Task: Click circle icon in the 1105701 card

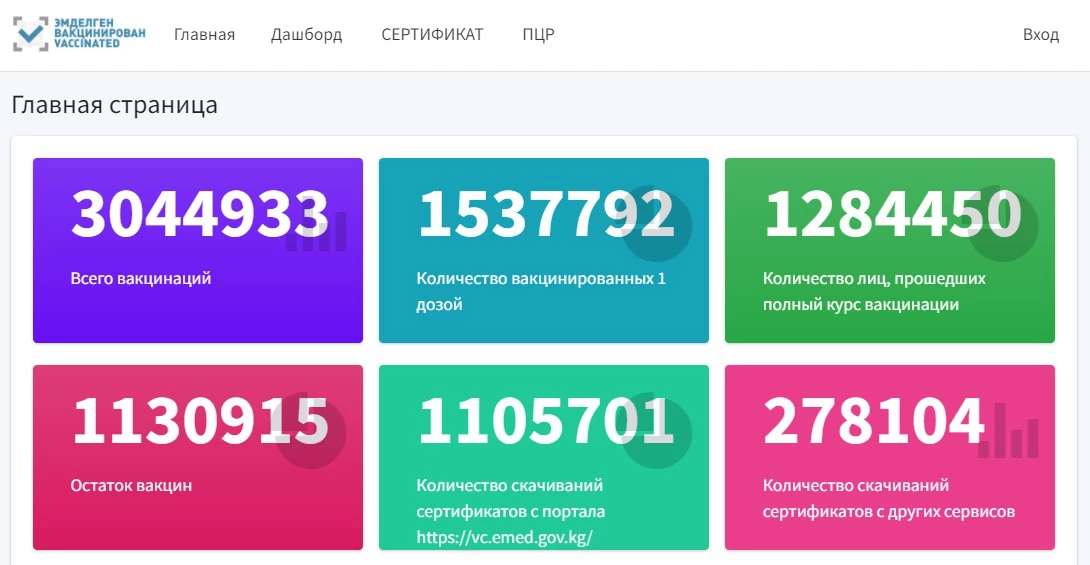Action: click(x=657, y=434)
